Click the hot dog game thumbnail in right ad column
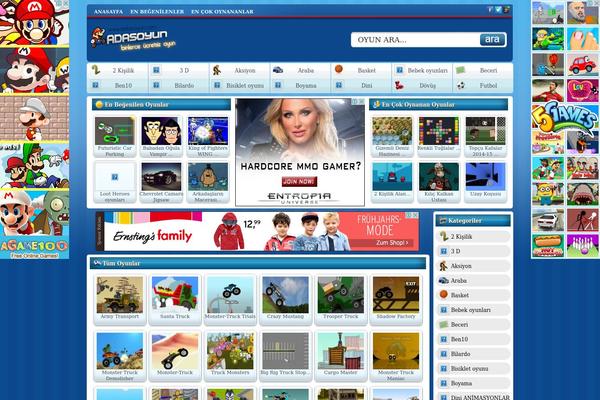This screenshot has width=600, height=400. coord(548,245)
